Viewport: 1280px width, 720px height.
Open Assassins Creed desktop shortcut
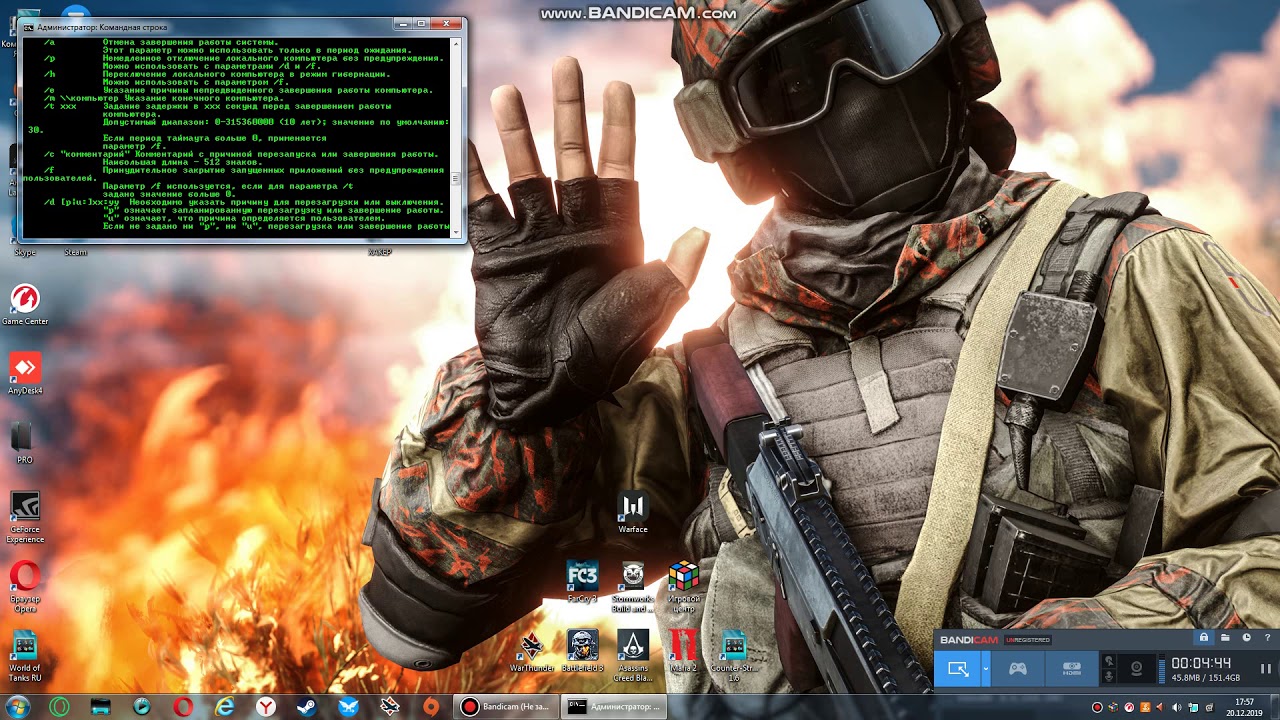click(633, 655)
